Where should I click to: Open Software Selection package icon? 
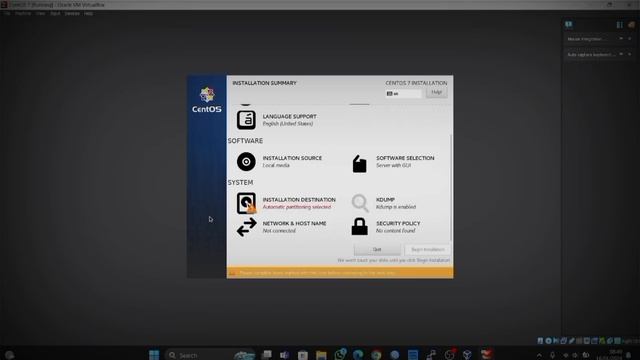359,163
